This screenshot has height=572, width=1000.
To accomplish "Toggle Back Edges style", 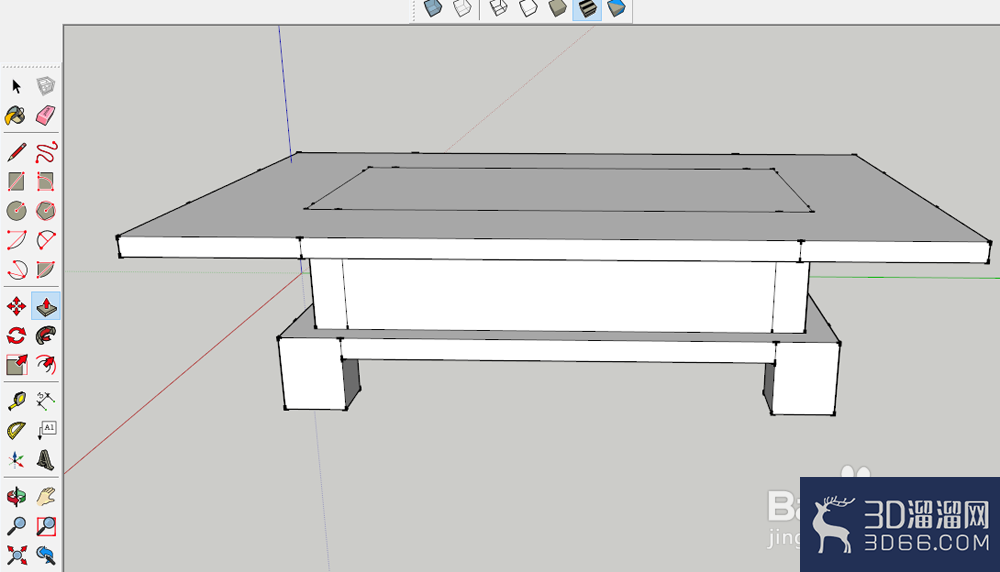I will pos(462,8).
